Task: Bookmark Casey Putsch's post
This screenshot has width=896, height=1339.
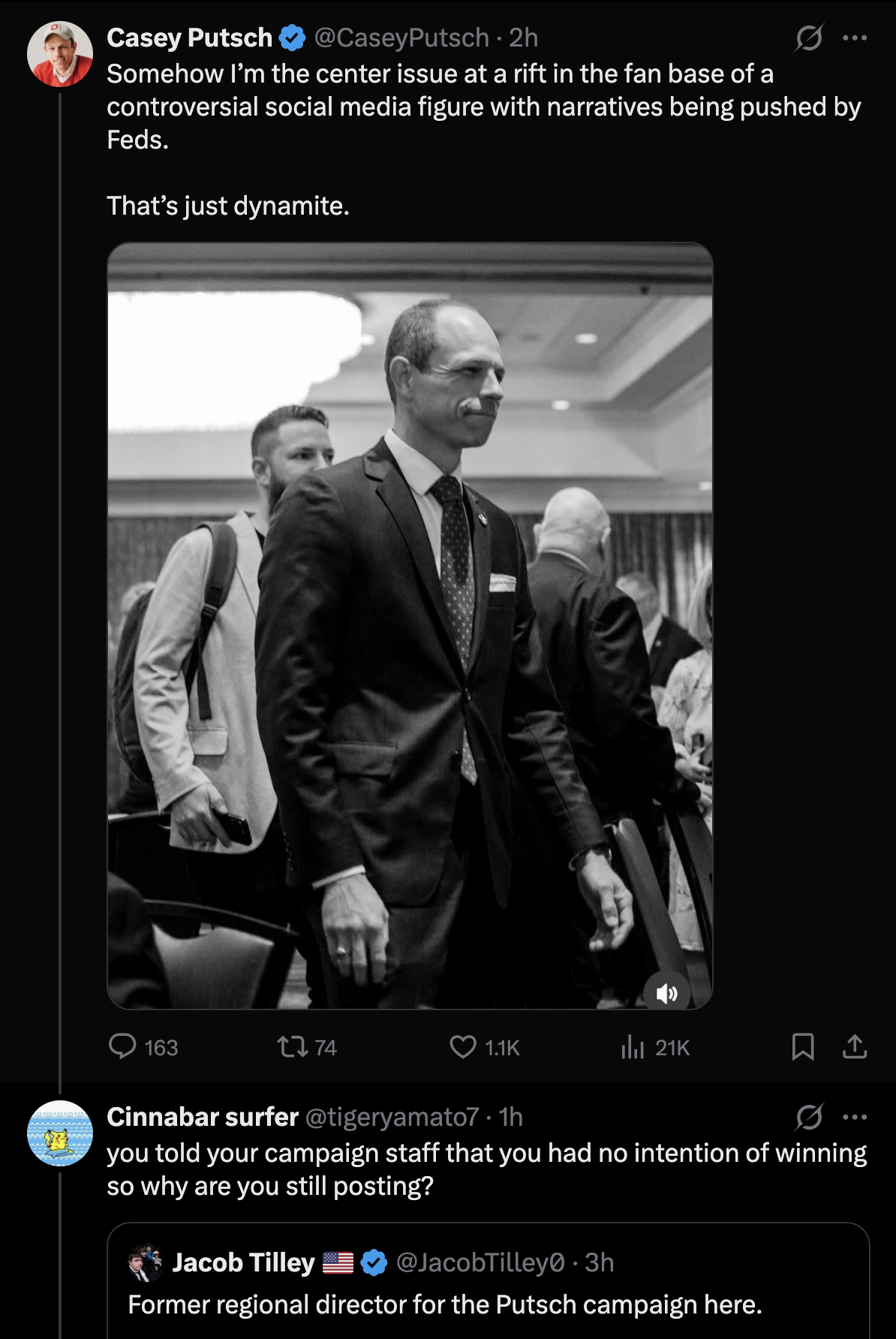Action: click(x=803, y=1046)
